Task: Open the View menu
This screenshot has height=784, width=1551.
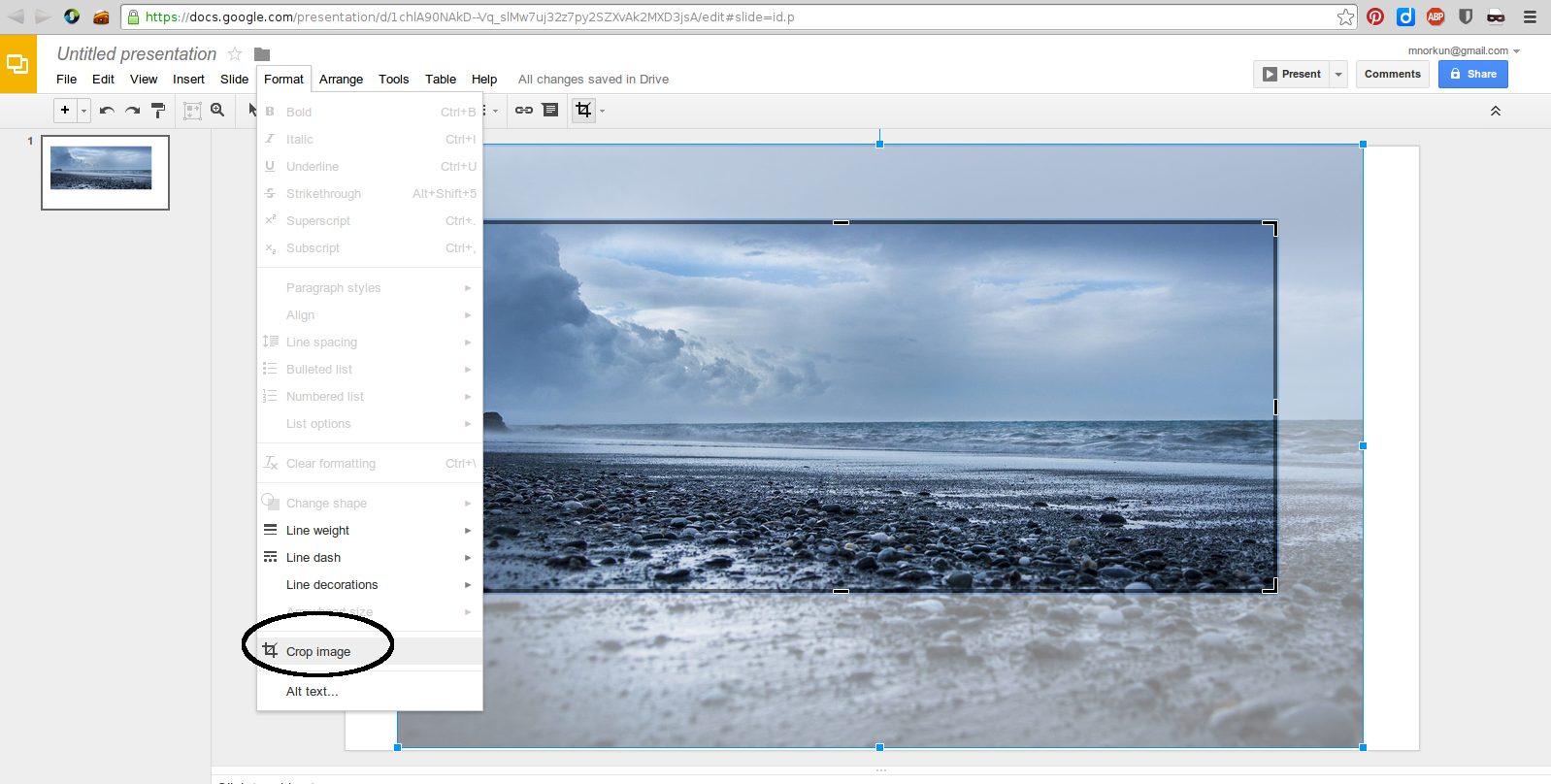Action: click(x=144, y=80)
